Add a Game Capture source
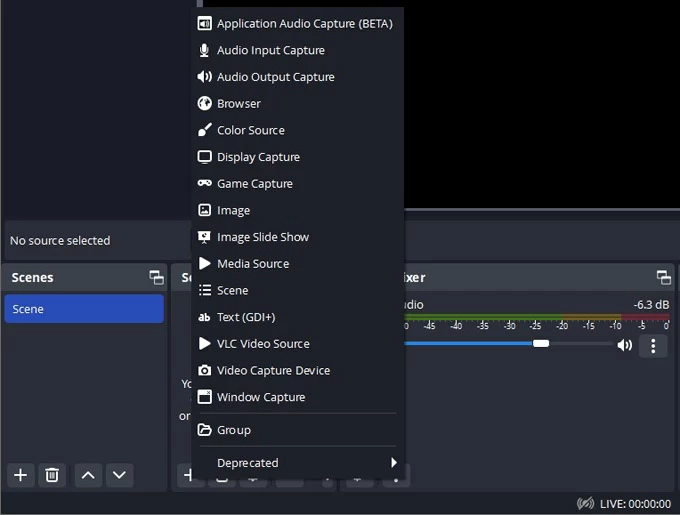This screenshot has height=515, width=680. point(298,183)
